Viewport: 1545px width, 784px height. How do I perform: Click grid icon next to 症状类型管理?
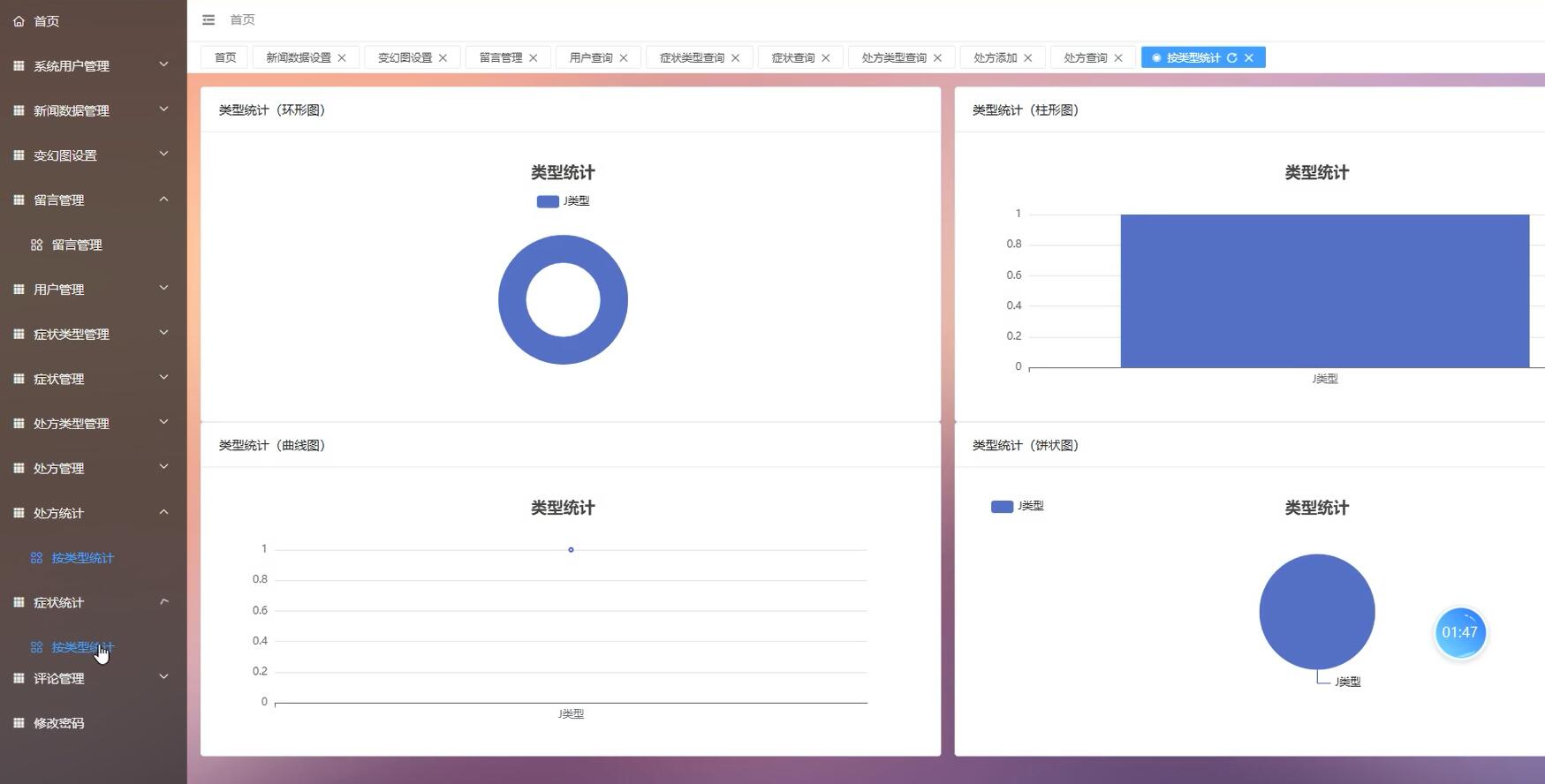click(x=19, y=334)
